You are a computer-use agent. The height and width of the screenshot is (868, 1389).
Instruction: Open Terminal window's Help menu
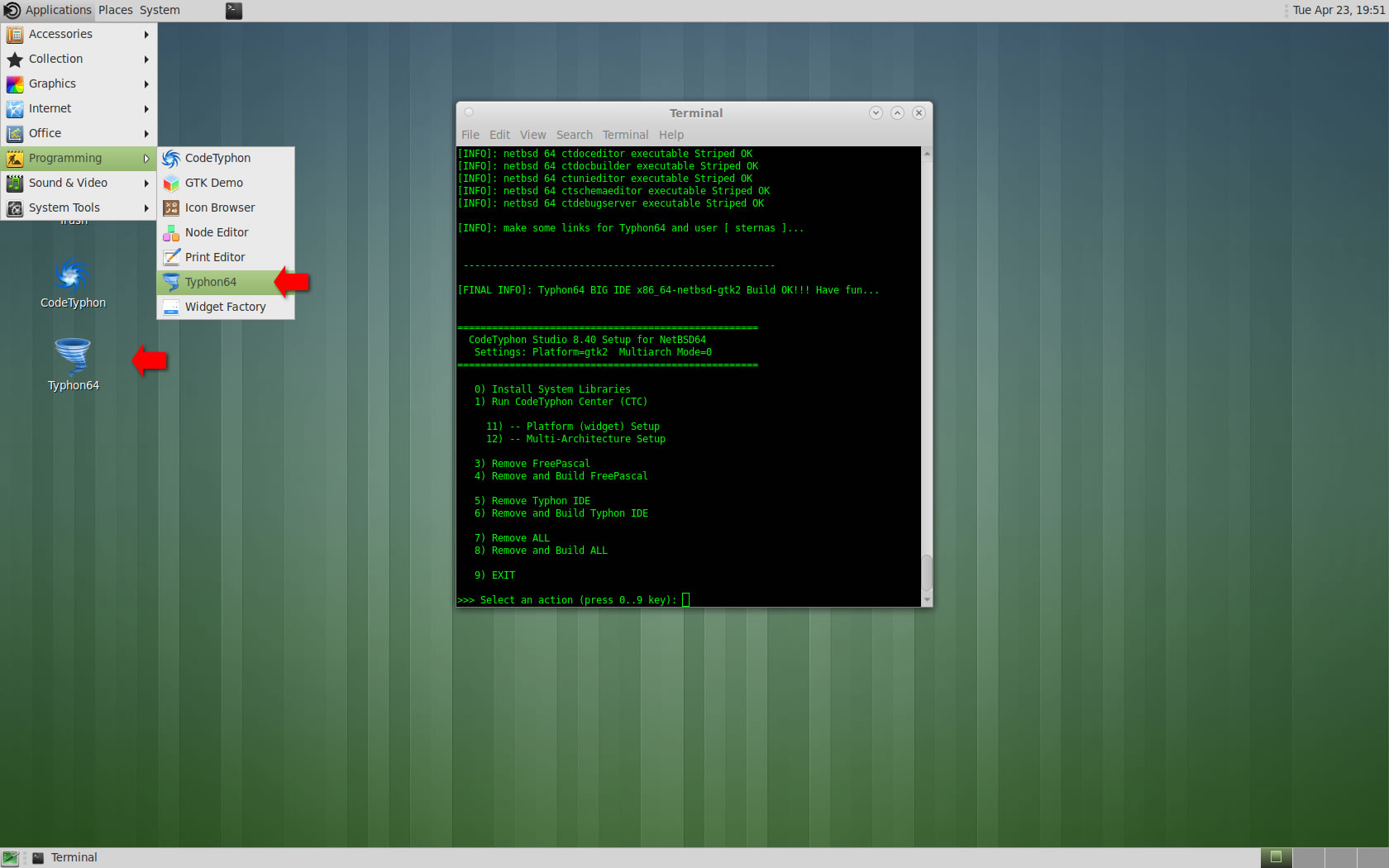(x=671, y=135)
